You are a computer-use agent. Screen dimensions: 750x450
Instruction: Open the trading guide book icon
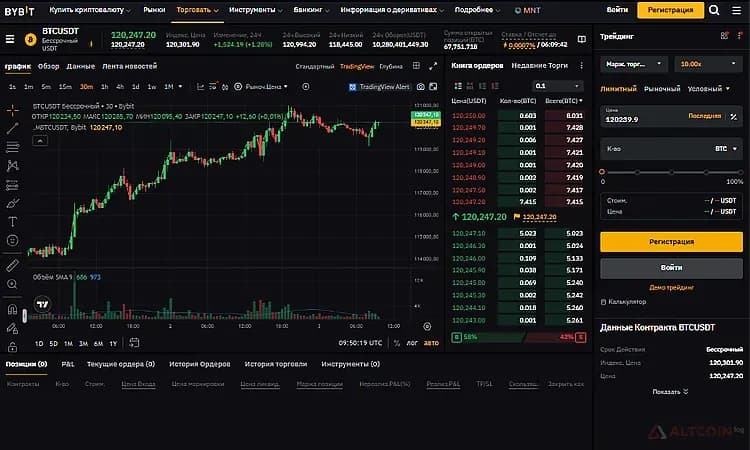click(582, 39)
